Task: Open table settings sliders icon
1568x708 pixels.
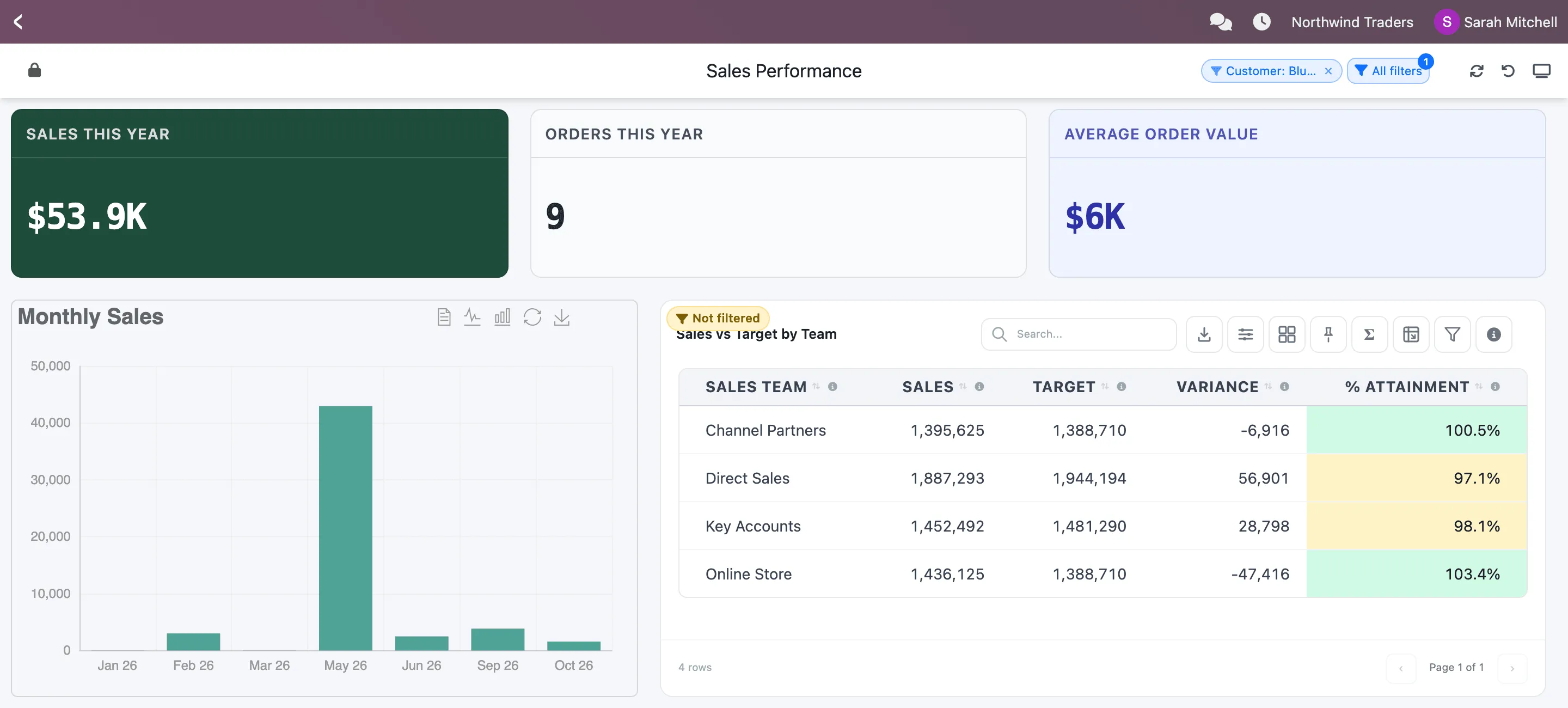Action: [1245, 334]
